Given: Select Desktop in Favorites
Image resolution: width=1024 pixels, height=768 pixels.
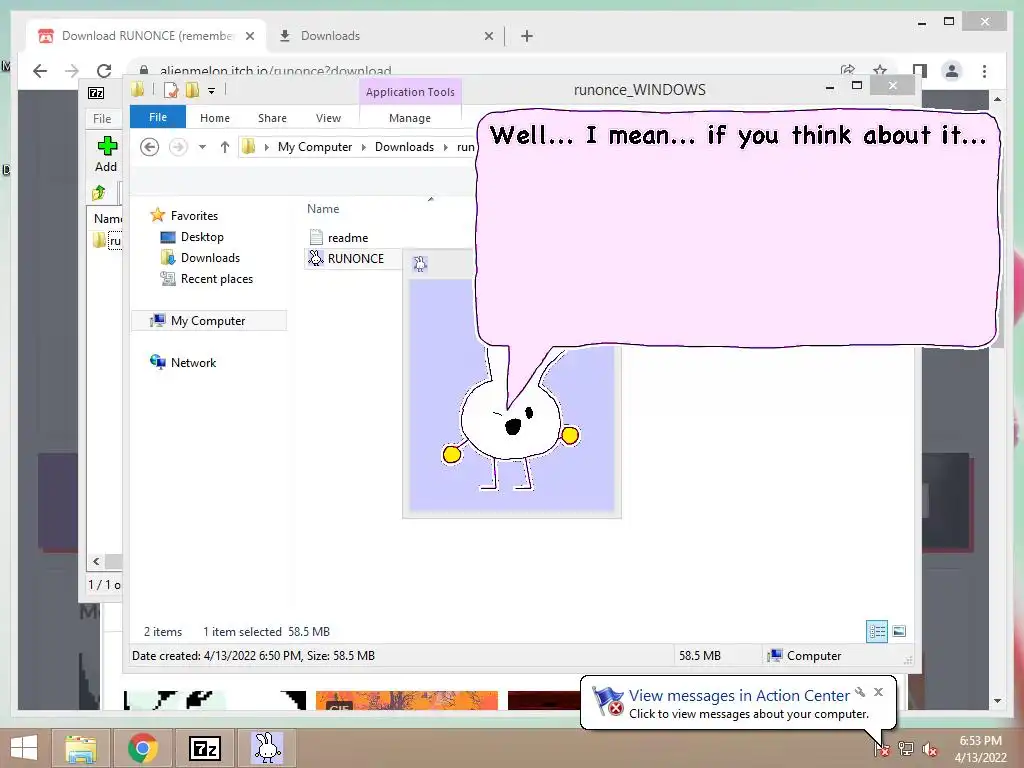Looking at the screenshot, I should (202, 237).
